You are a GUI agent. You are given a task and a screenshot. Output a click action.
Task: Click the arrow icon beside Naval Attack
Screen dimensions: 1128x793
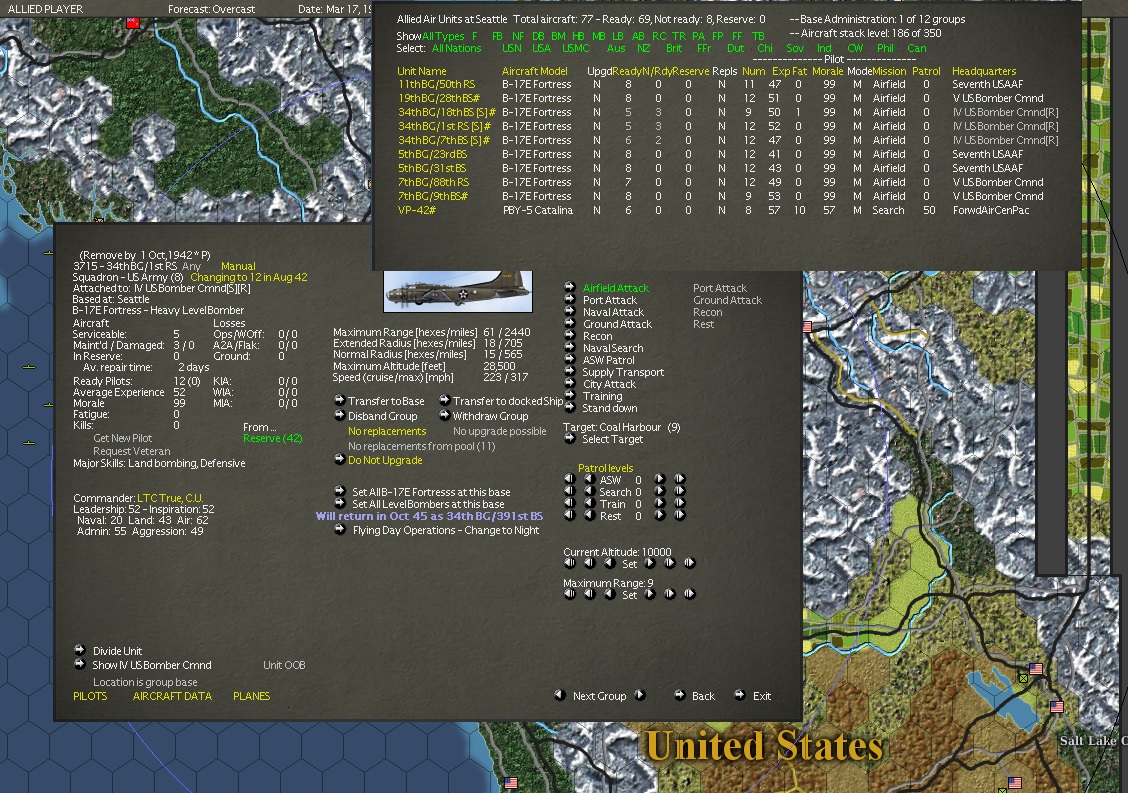click(x=570, y=311)
